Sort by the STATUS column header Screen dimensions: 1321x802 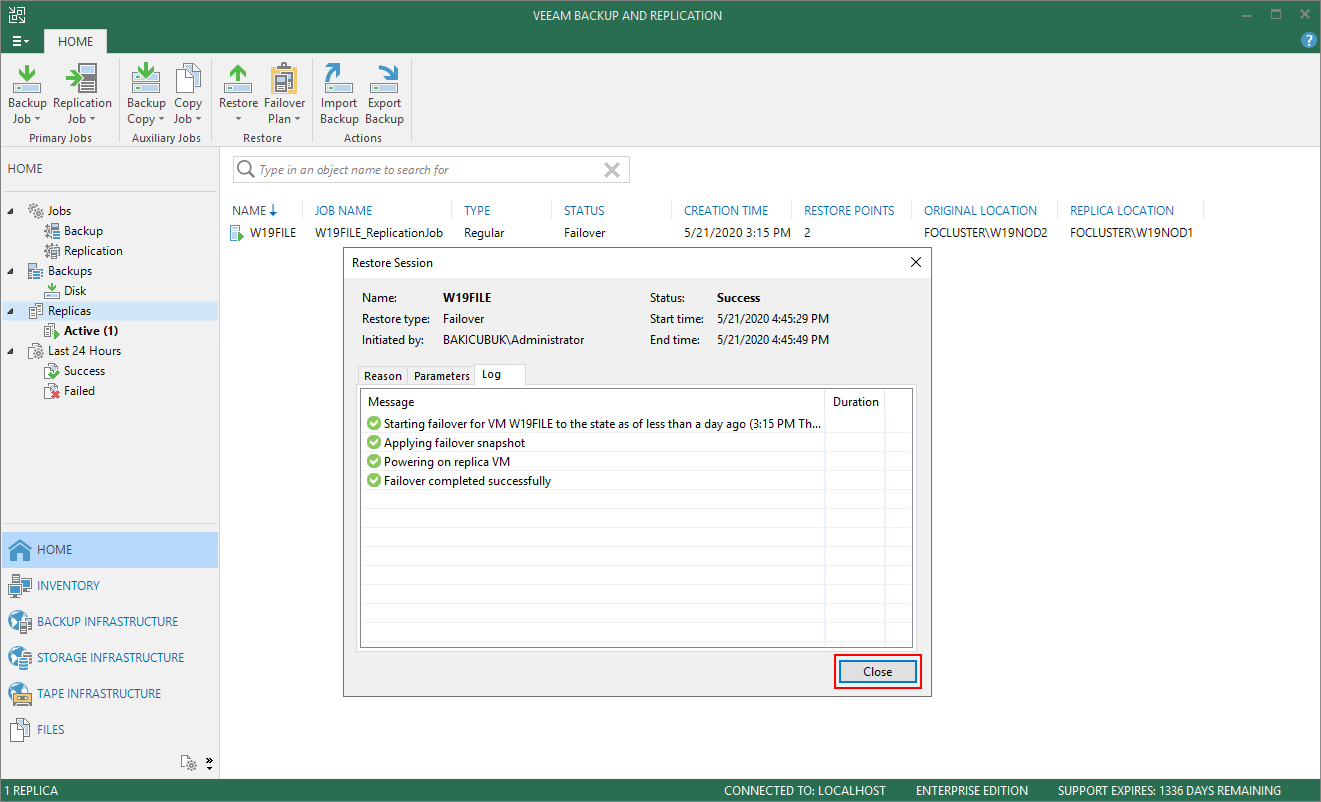(584, 211)
